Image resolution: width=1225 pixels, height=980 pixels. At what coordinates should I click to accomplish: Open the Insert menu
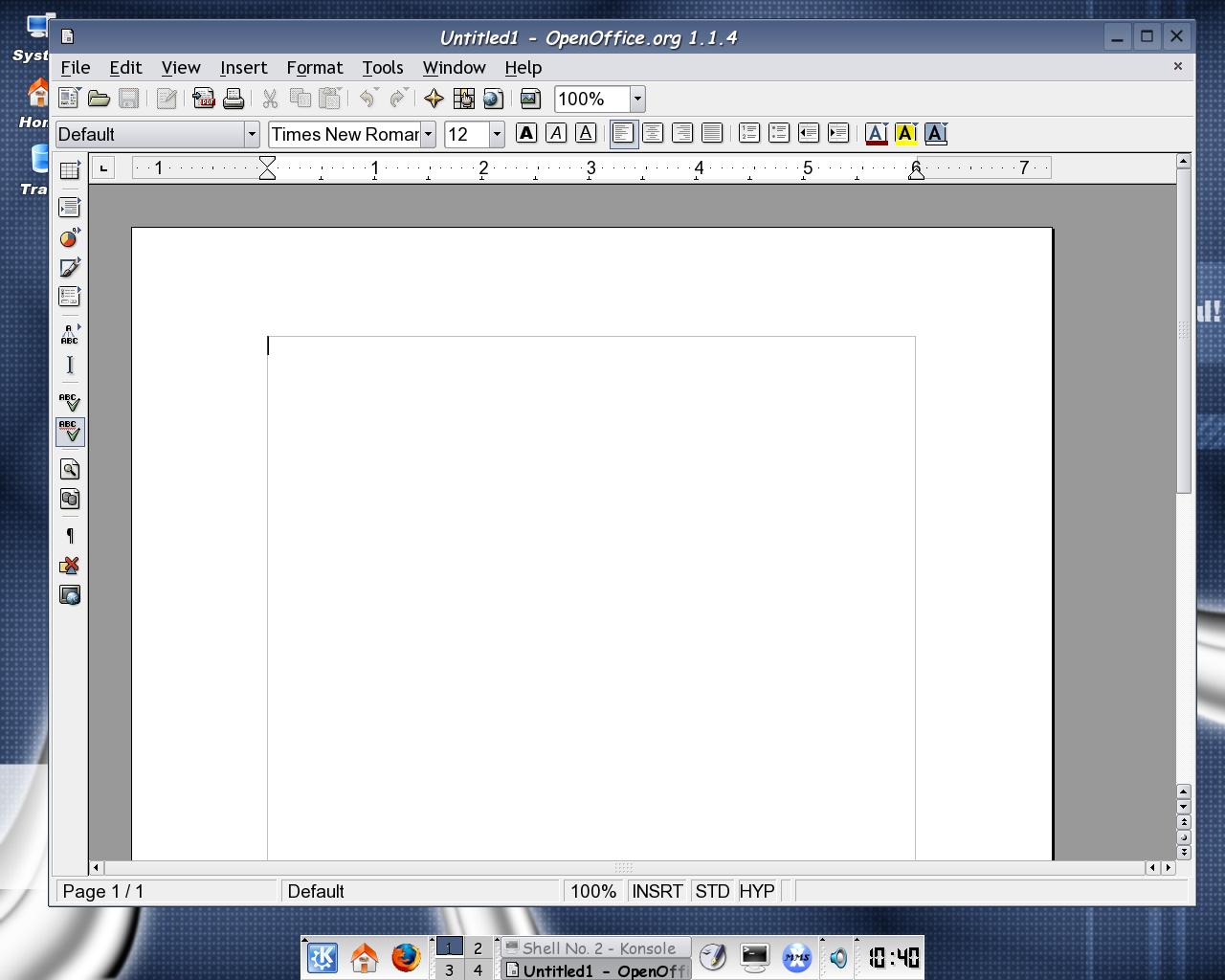click(243, 68)
